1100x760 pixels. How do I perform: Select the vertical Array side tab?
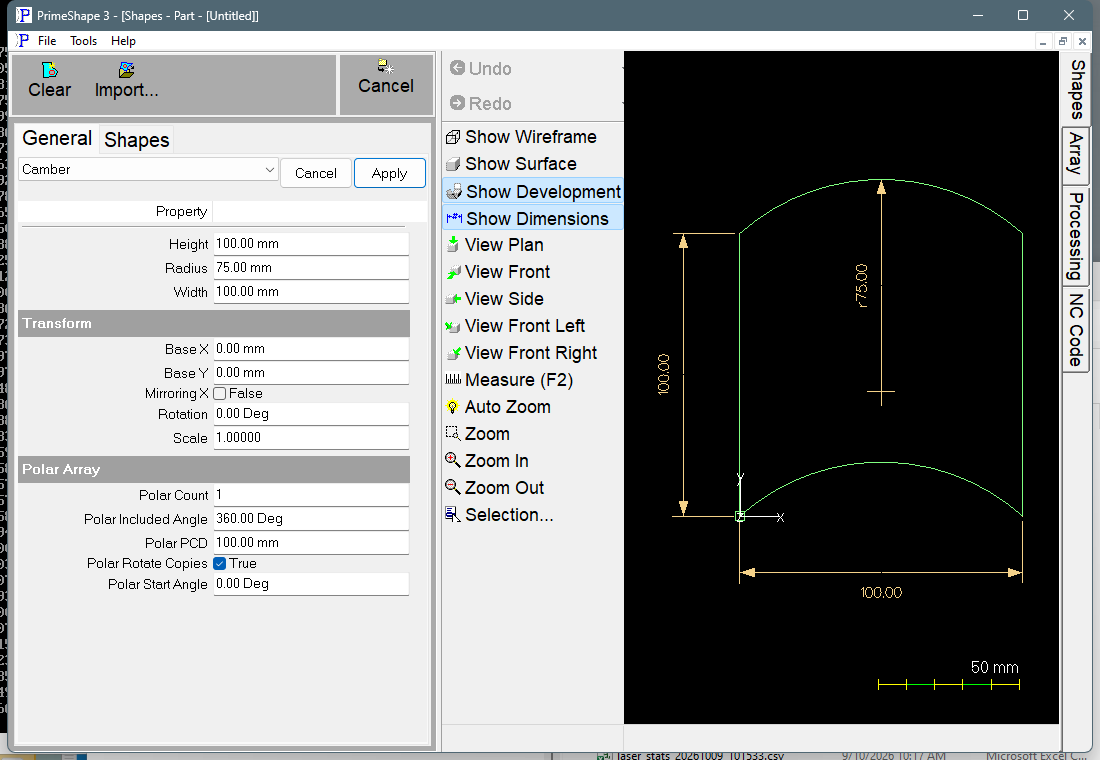[1075, 154]
